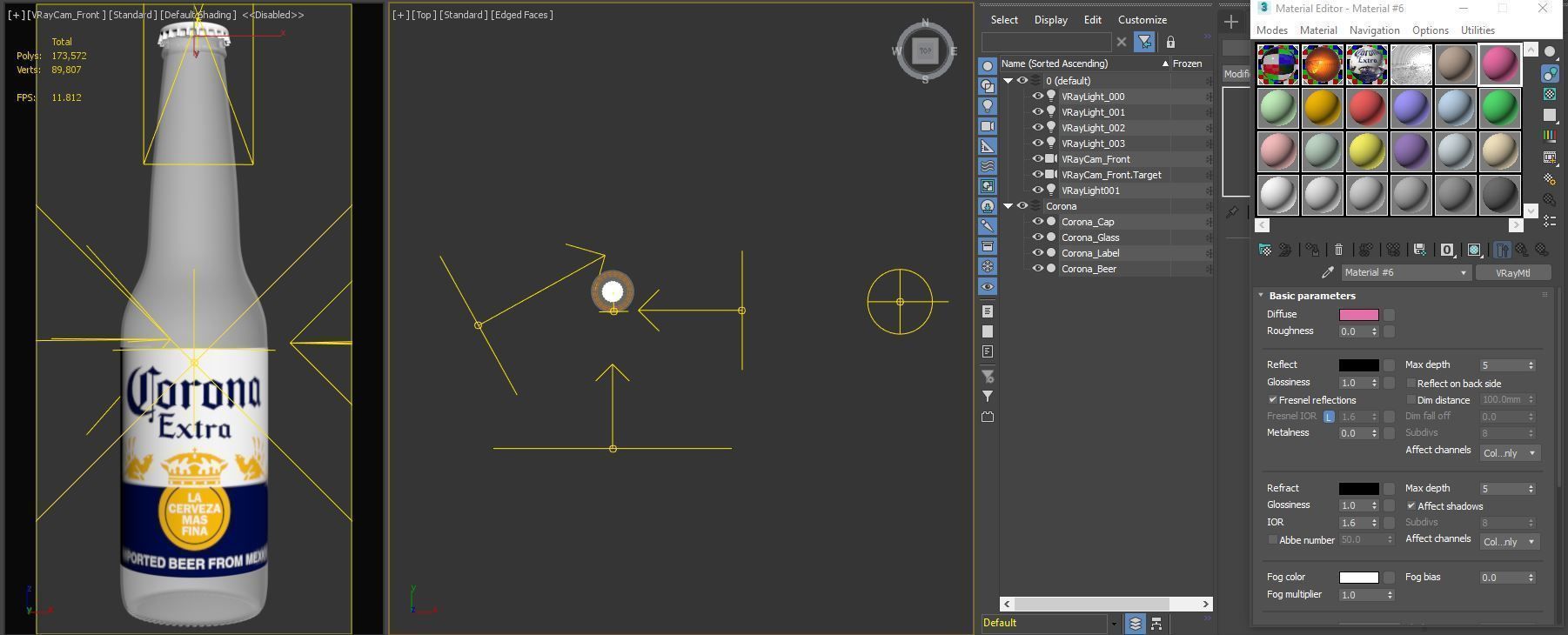Image resolution: width=1568 pixels, height=635 pixels.
Task: Toggle Backlight icon in Material Editor
Action: click(1550, 73)
